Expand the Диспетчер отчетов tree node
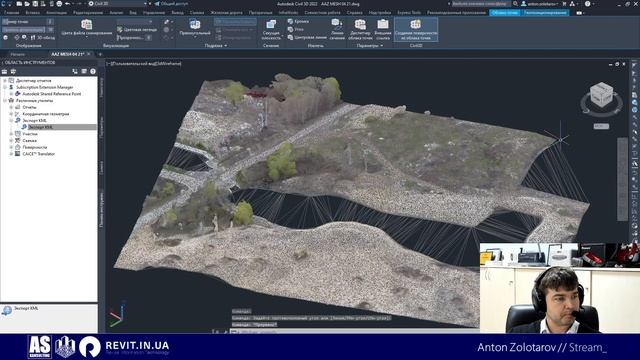 pyautogui.click(x=5, y=80)
